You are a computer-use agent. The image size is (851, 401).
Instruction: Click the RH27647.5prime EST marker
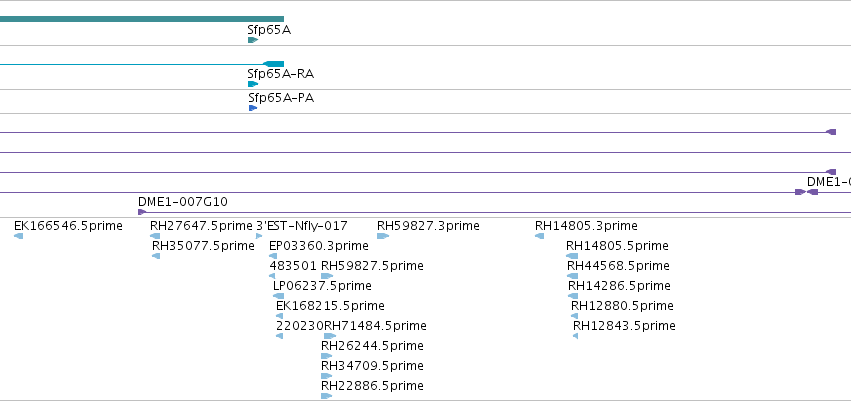[155, 236]
